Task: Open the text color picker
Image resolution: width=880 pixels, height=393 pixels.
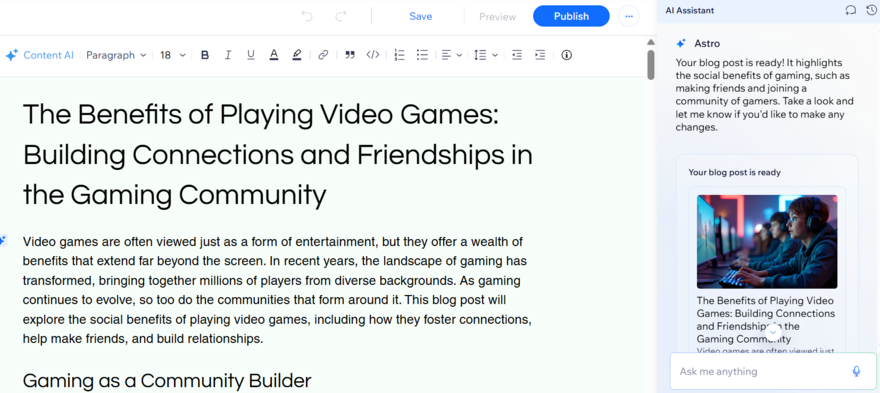Action: 273,55
